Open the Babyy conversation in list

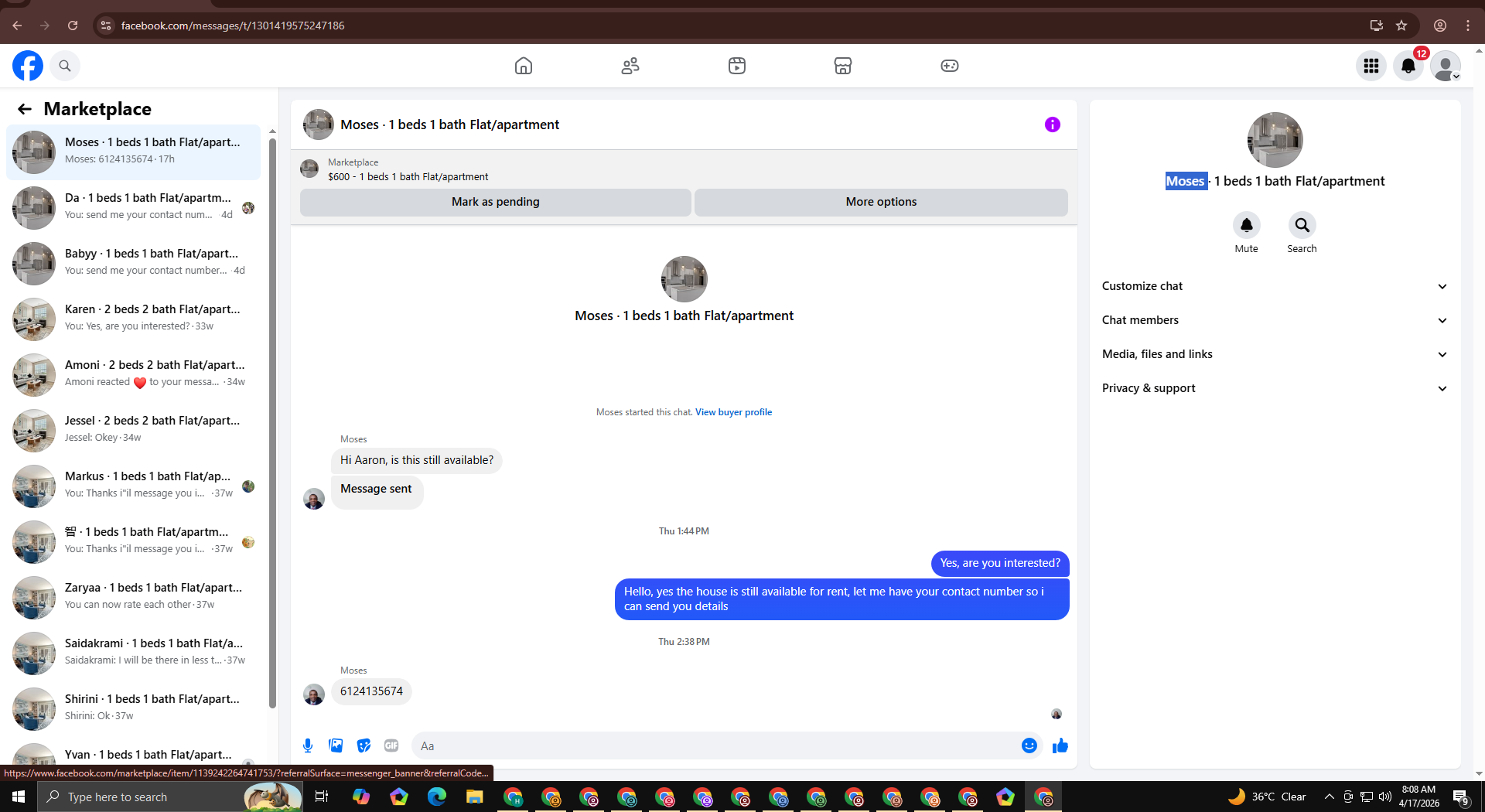134,263
